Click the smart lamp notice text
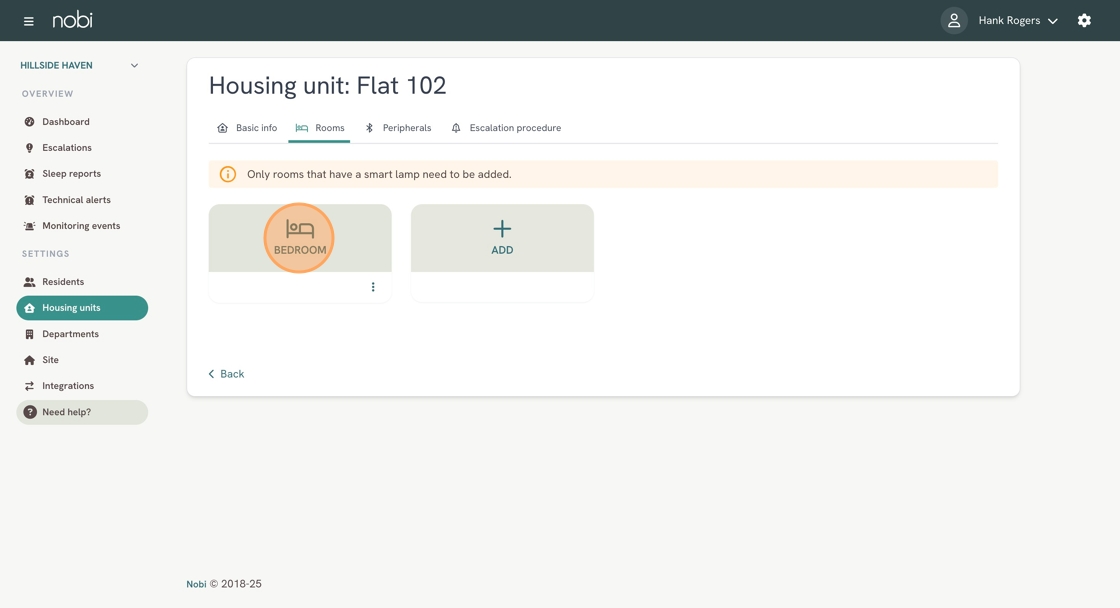 pos(379,174)
